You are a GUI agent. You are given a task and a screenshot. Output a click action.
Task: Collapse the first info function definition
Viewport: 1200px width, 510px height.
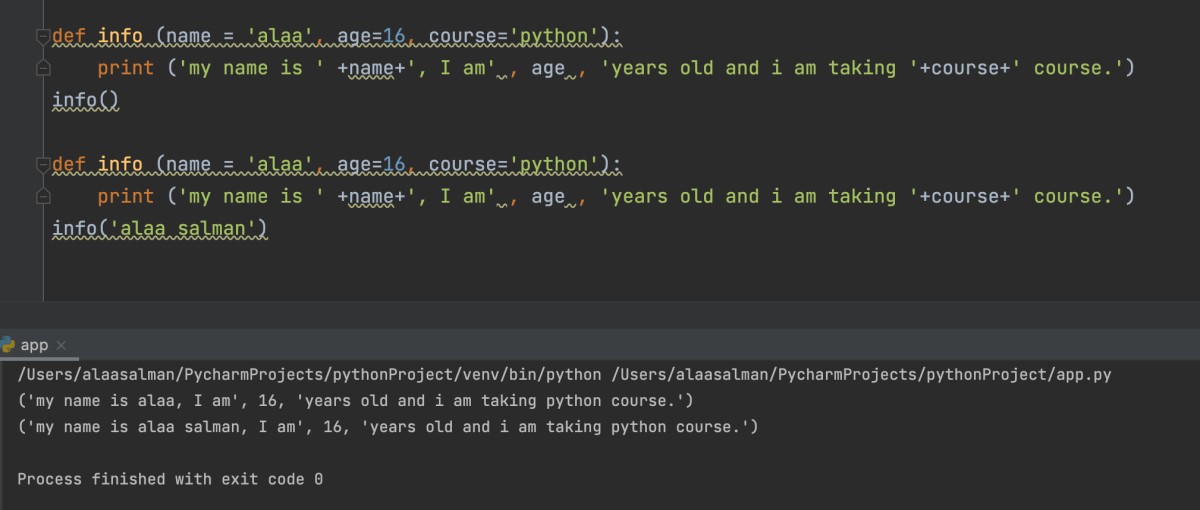coord(43,37)
